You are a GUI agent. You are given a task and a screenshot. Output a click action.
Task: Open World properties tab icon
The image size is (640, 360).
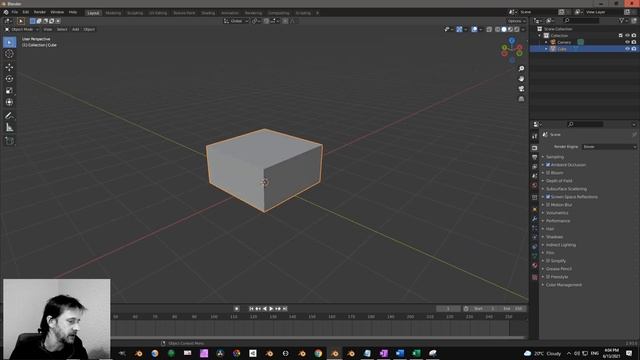coord(535,185)
